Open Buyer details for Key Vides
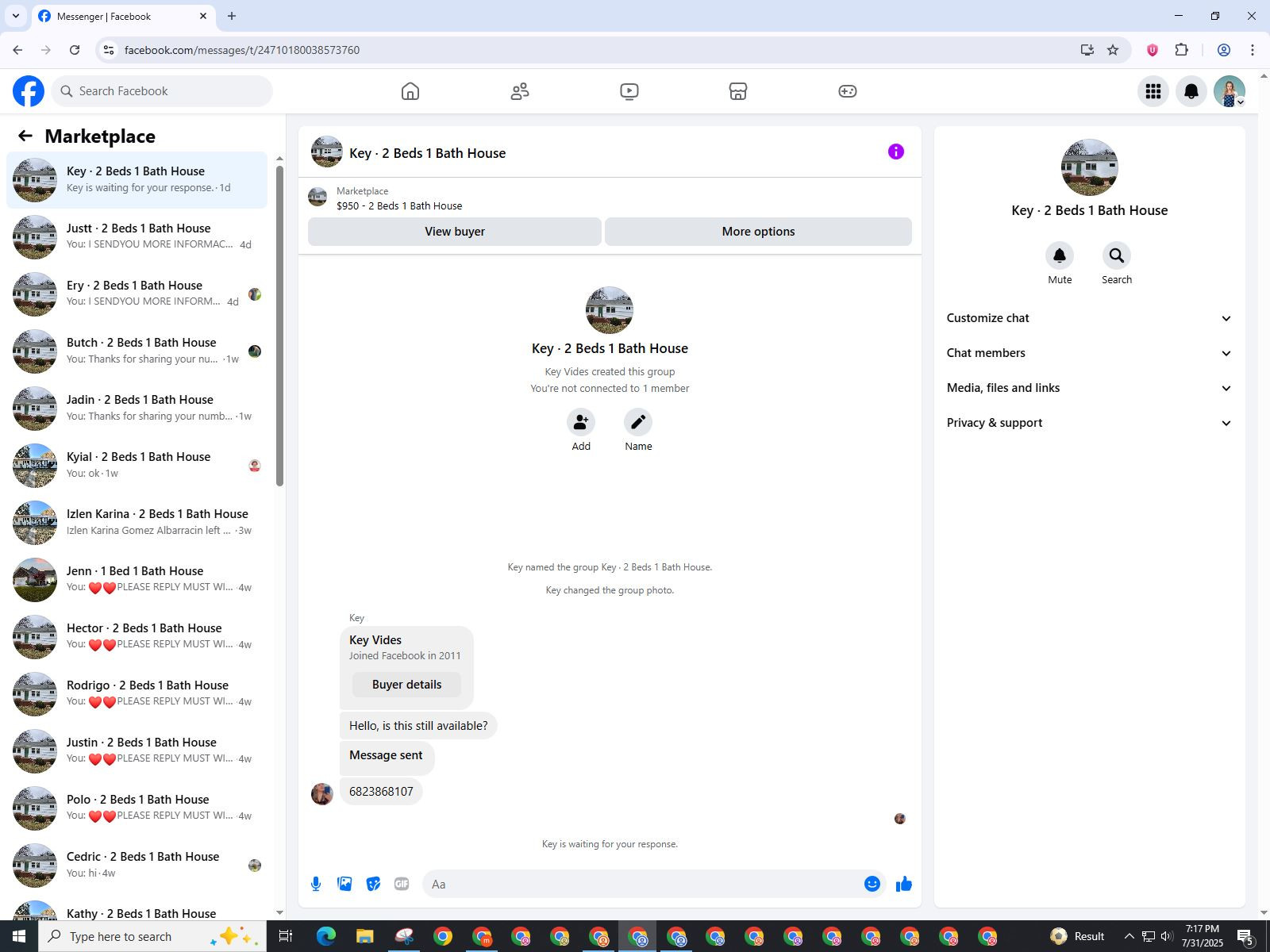Viewport: 1270px width, 952px height. click(406, 685)
